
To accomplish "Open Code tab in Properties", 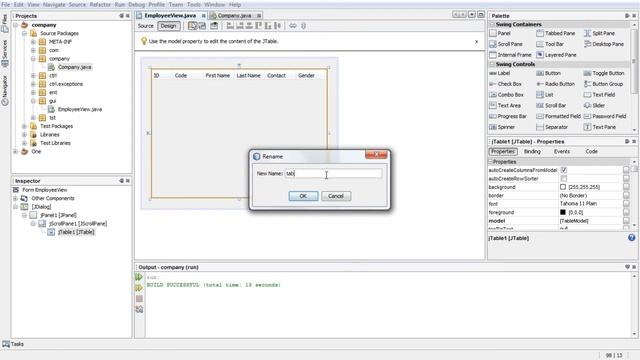I will tap(591, 151).
